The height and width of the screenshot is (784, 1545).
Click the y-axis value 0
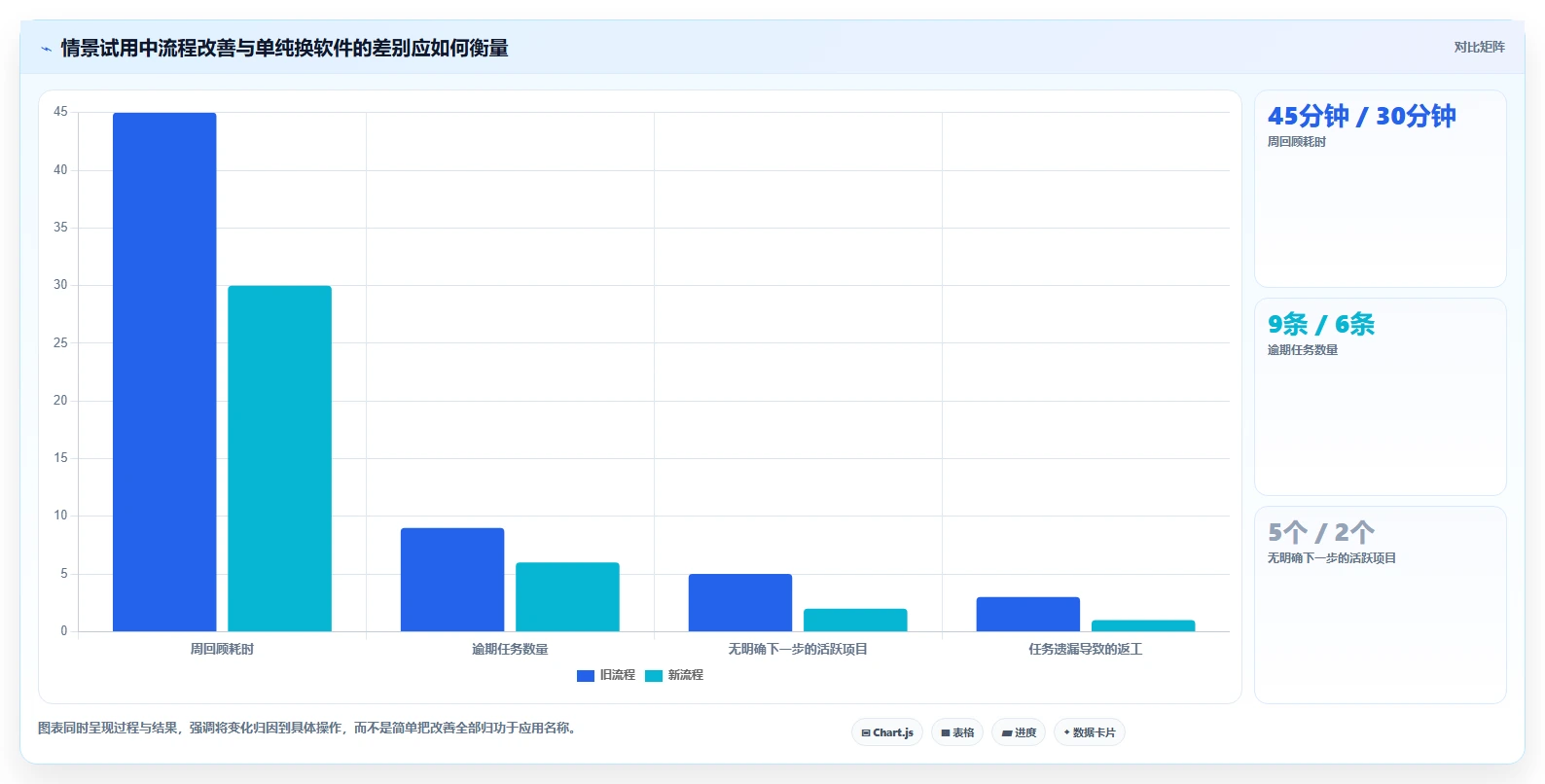[64, 631]
